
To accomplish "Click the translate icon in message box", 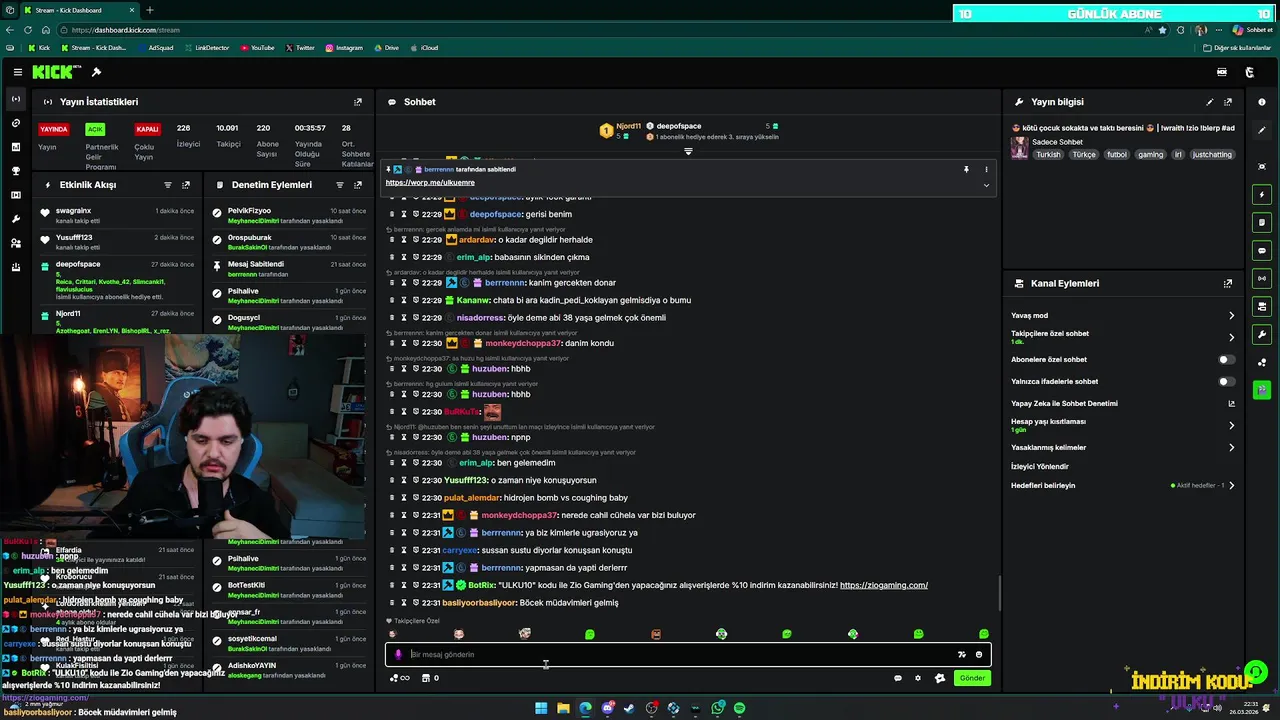I will click(962, 655).
